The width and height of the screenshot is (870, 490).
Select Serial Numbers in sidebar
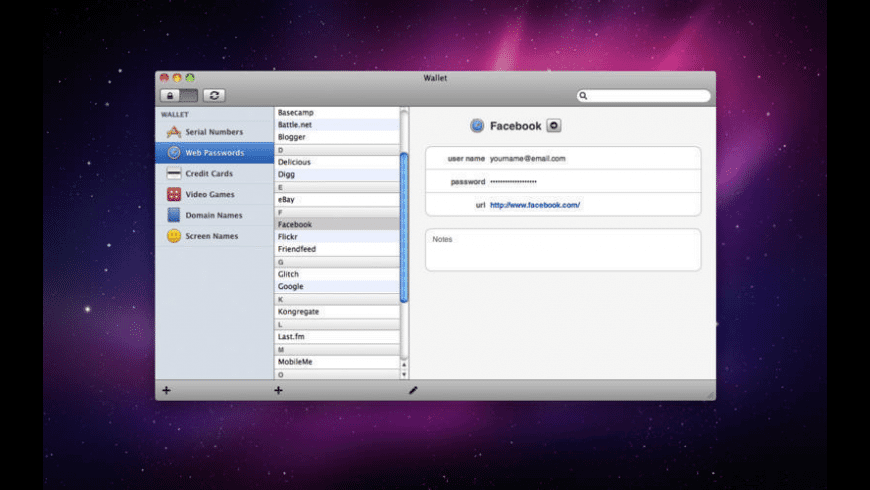tap(215, 132)
